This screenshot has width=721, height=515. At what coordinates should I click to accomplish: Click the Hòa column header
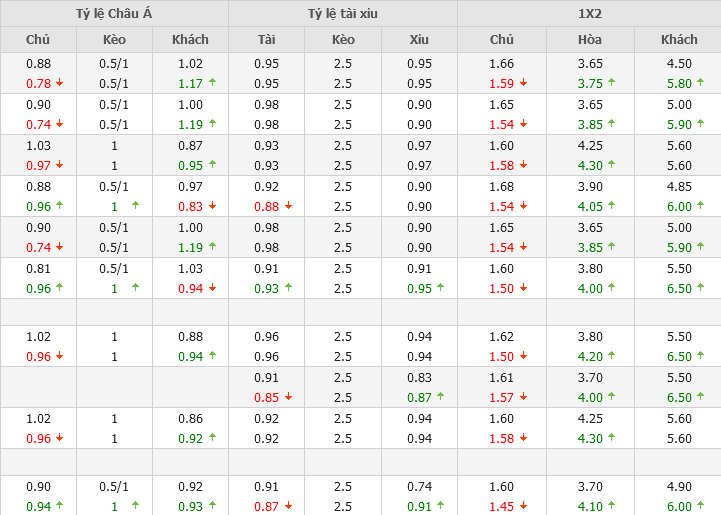[590, 39]
